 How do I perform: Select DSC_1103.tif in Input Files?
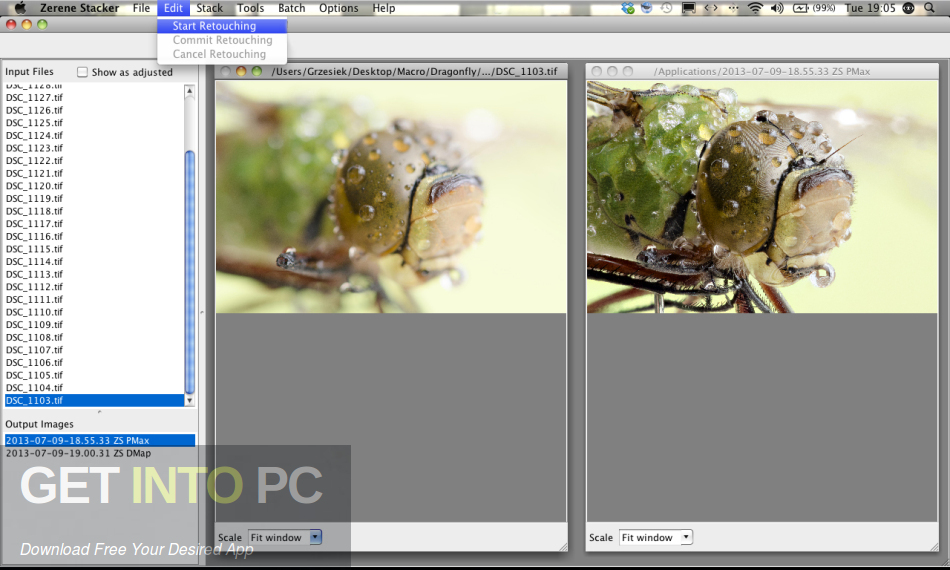tap(95, 400)
